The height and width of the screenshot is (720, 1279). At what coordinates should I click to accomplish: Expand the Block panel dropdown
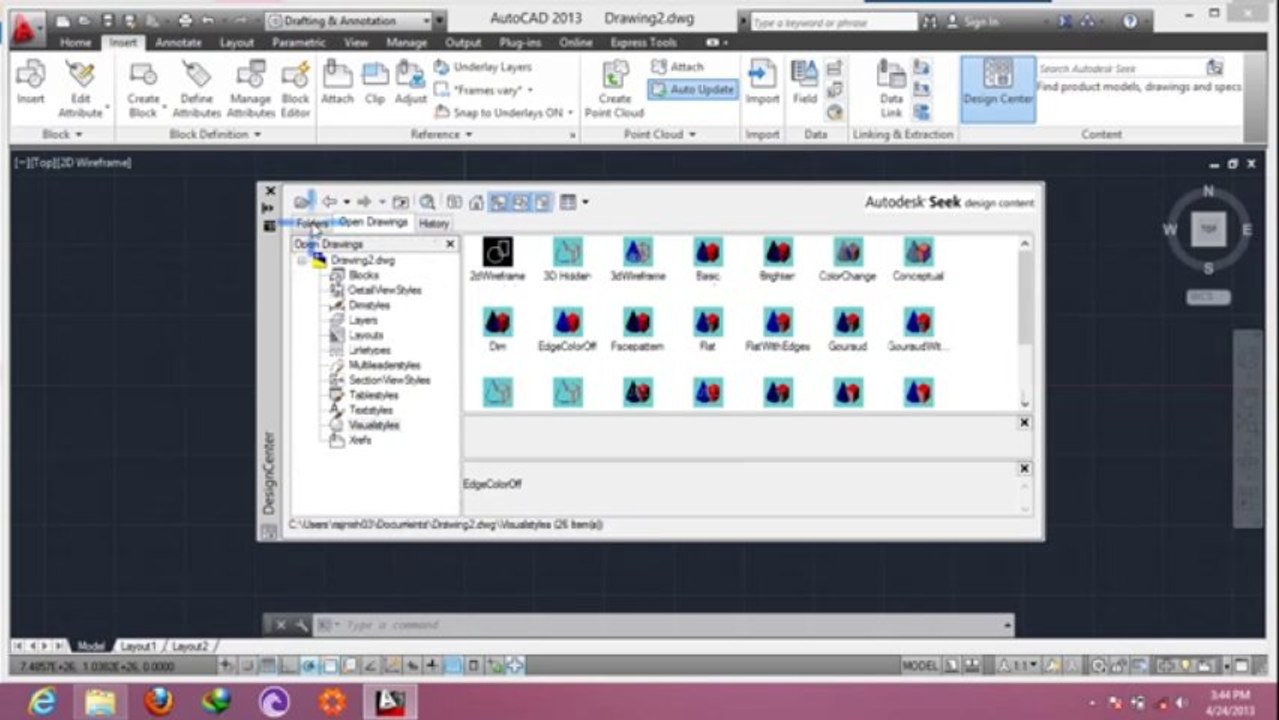tap(62, 134)
